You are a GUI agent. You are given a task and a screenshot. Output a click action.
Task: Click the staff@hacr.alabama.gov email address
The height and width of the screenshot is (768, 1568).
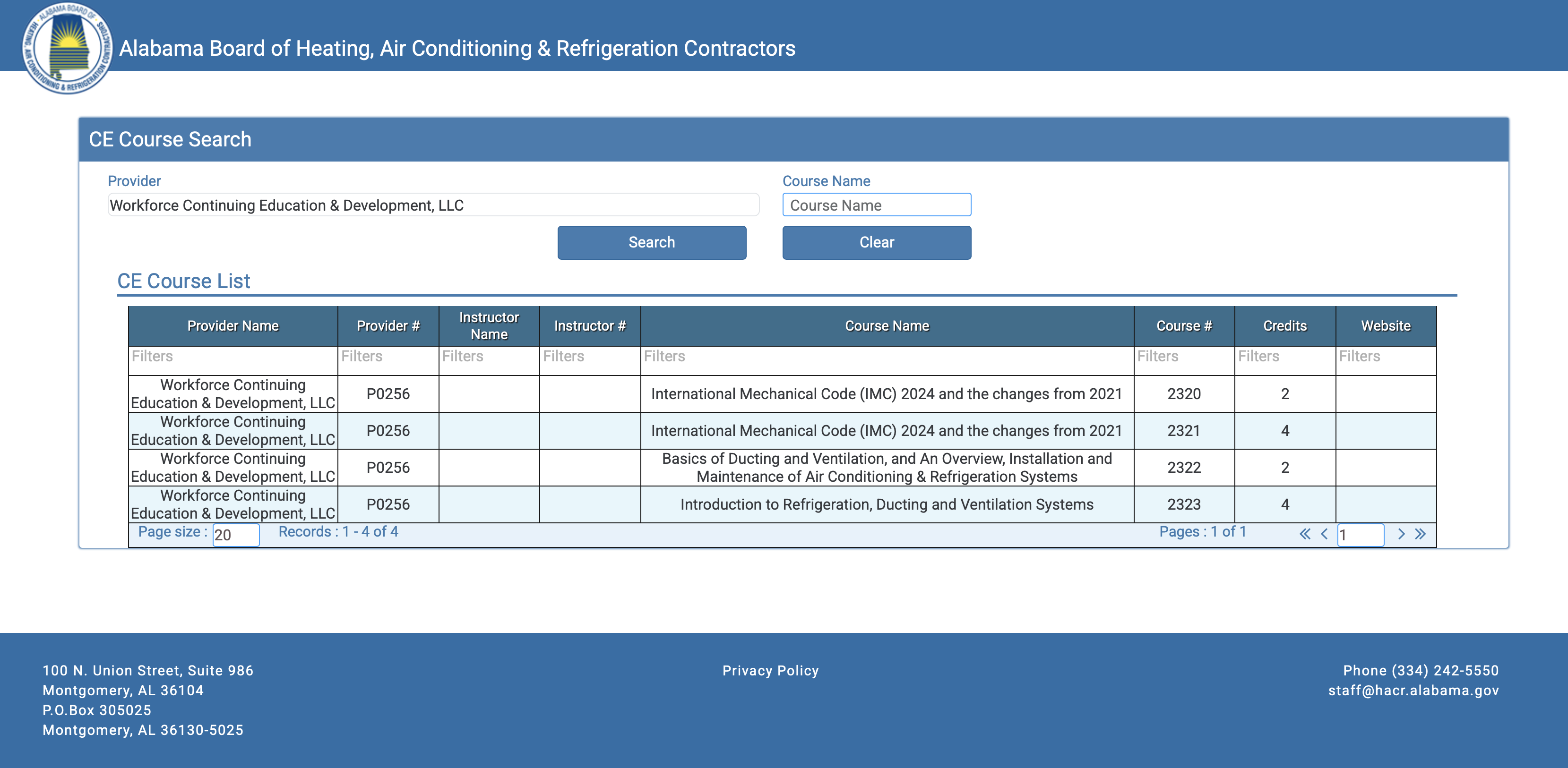pos(1413,691)
